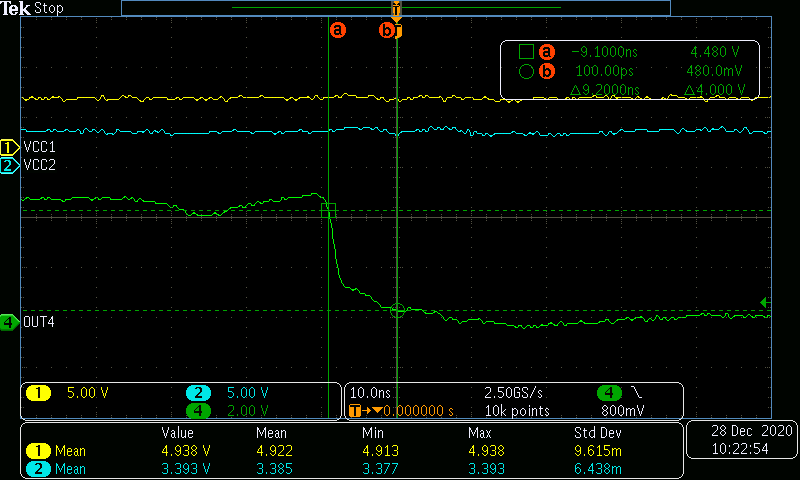Click the green channel 4 trigger source badge
This screenshot has height=480, width=800.
point(609,393)
